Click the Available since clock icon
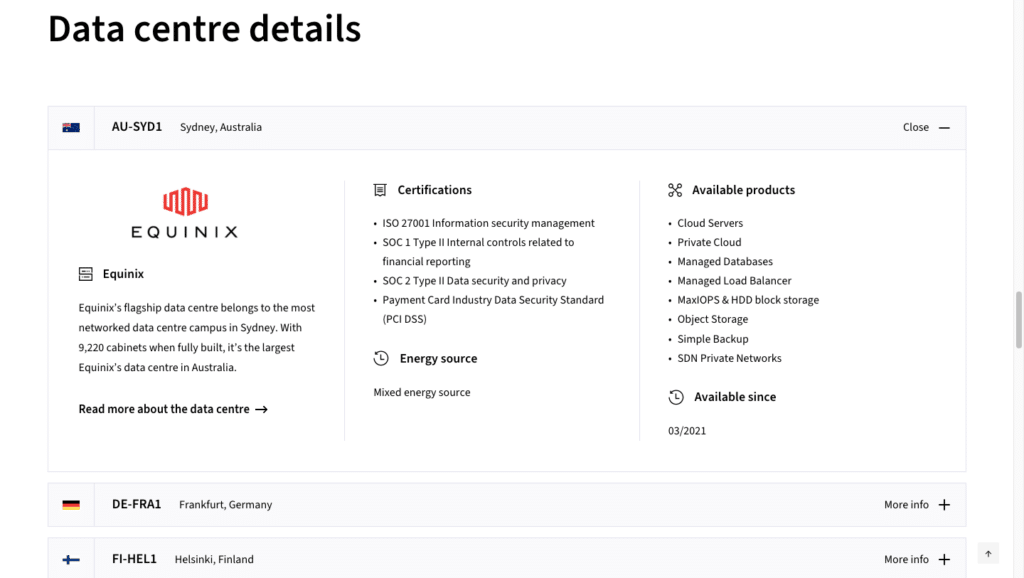Screen dimensions: 1024x578 (676, 397)
